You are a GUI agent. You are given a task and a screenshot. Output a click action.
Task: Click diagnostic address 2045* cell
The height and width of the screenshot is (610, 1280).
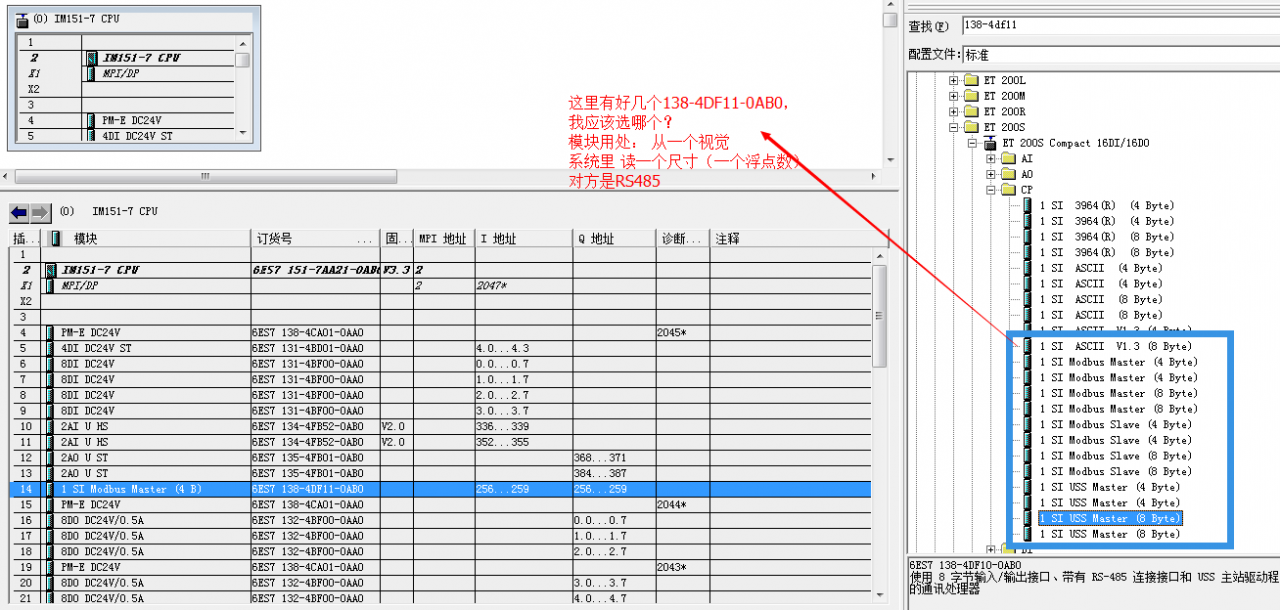pos(672,332)
